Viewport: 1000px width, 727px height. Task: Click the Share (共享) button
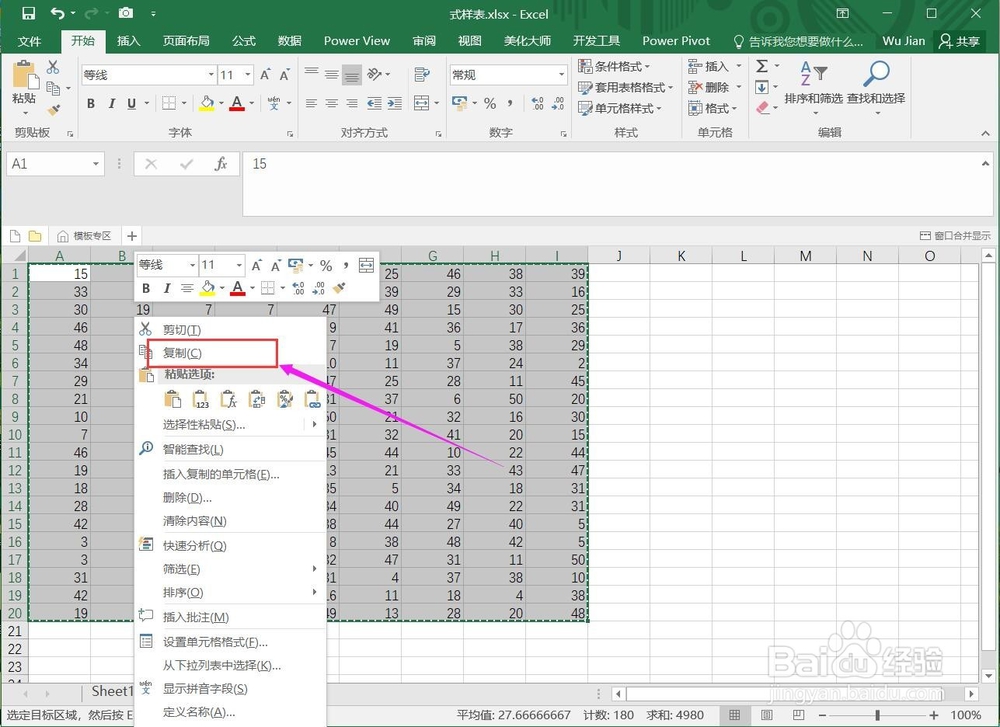959,41
